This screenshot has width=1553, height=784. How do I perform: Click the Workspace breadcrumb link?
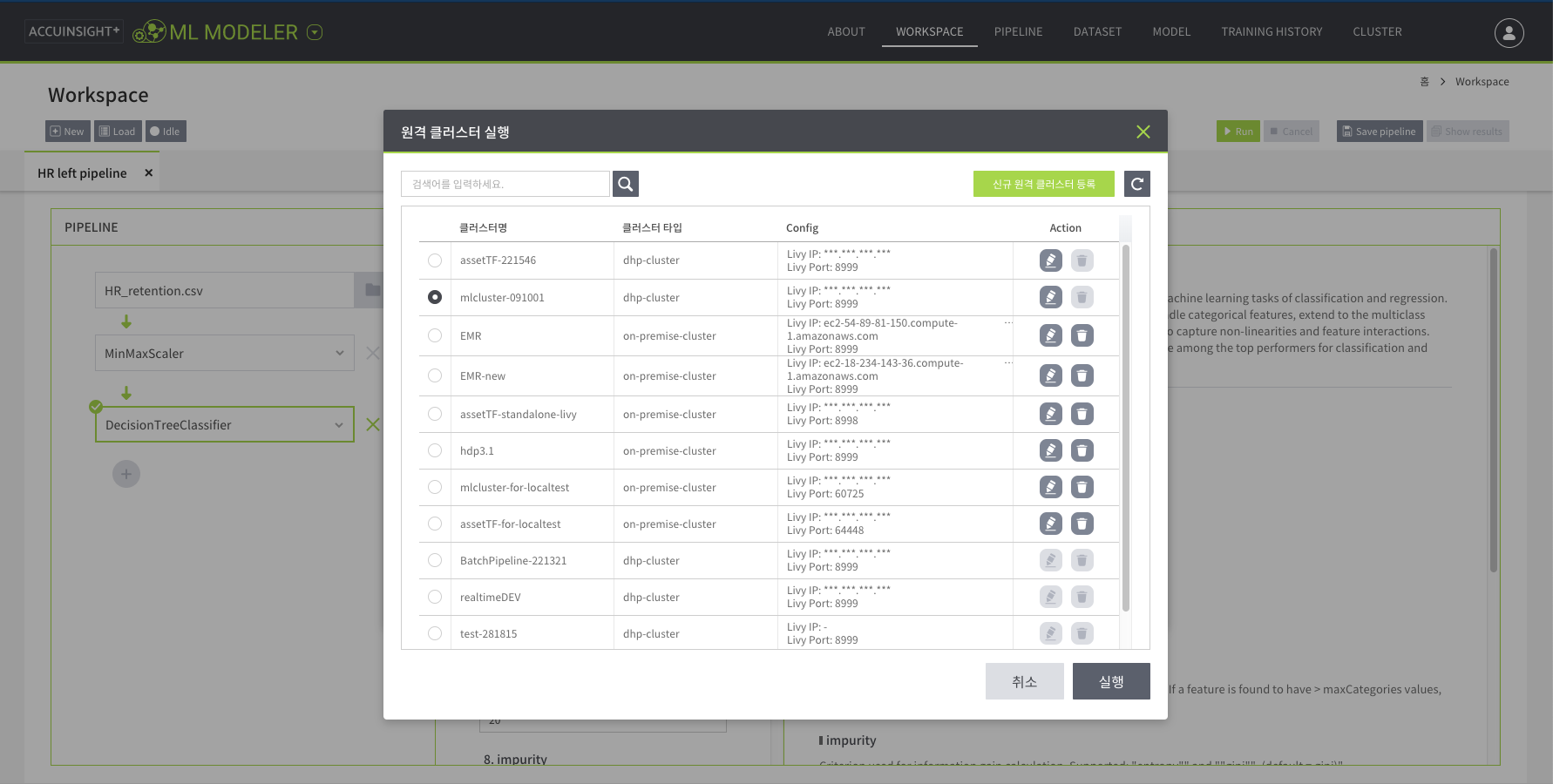[x=1482, y=82]
